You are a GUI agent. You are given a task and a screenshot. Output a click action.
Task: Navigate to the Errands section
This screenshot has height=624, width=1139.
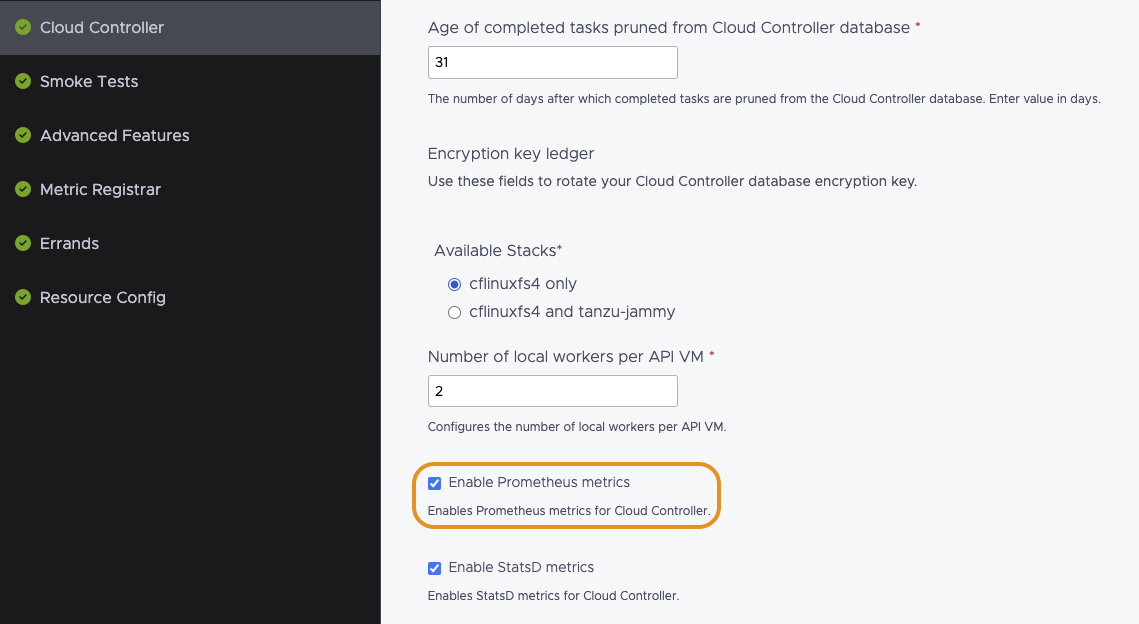(69, 244)
